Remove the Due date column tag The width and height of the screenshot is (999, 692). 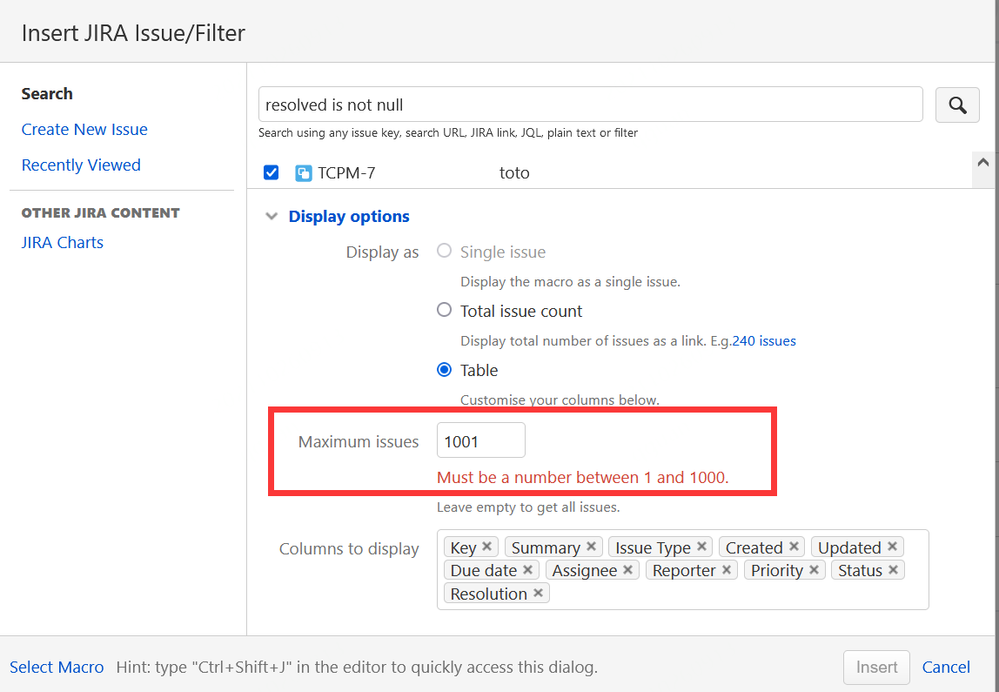tap(528, 569)
